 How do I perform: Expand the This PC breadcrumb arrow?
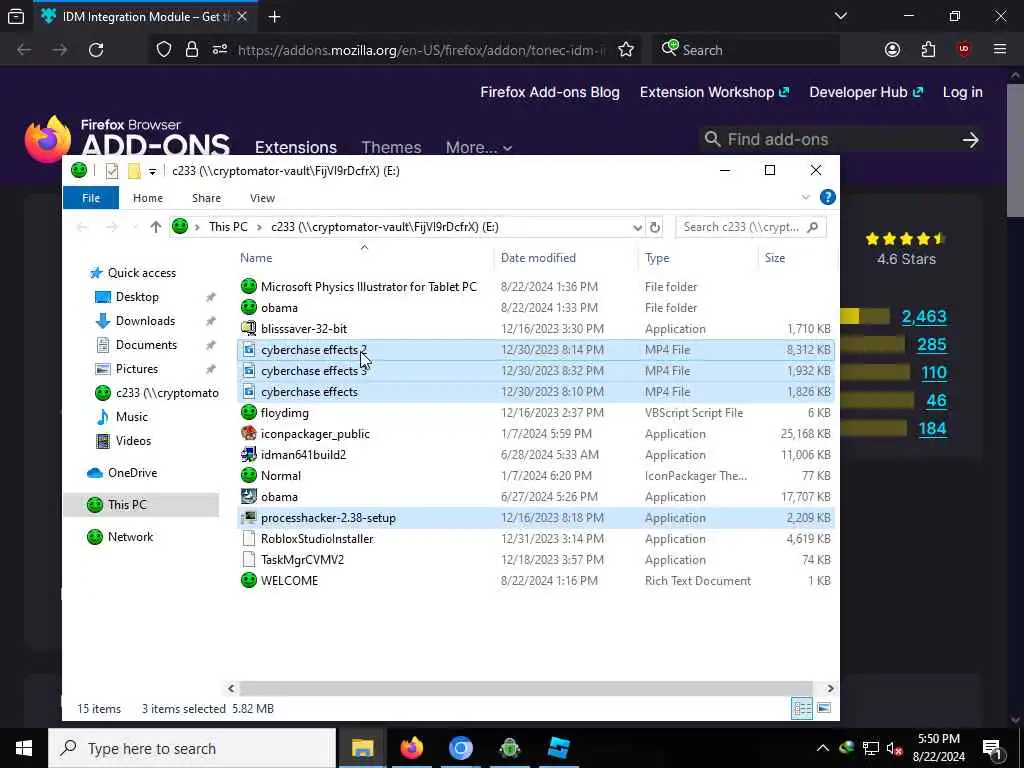[259, 227]
